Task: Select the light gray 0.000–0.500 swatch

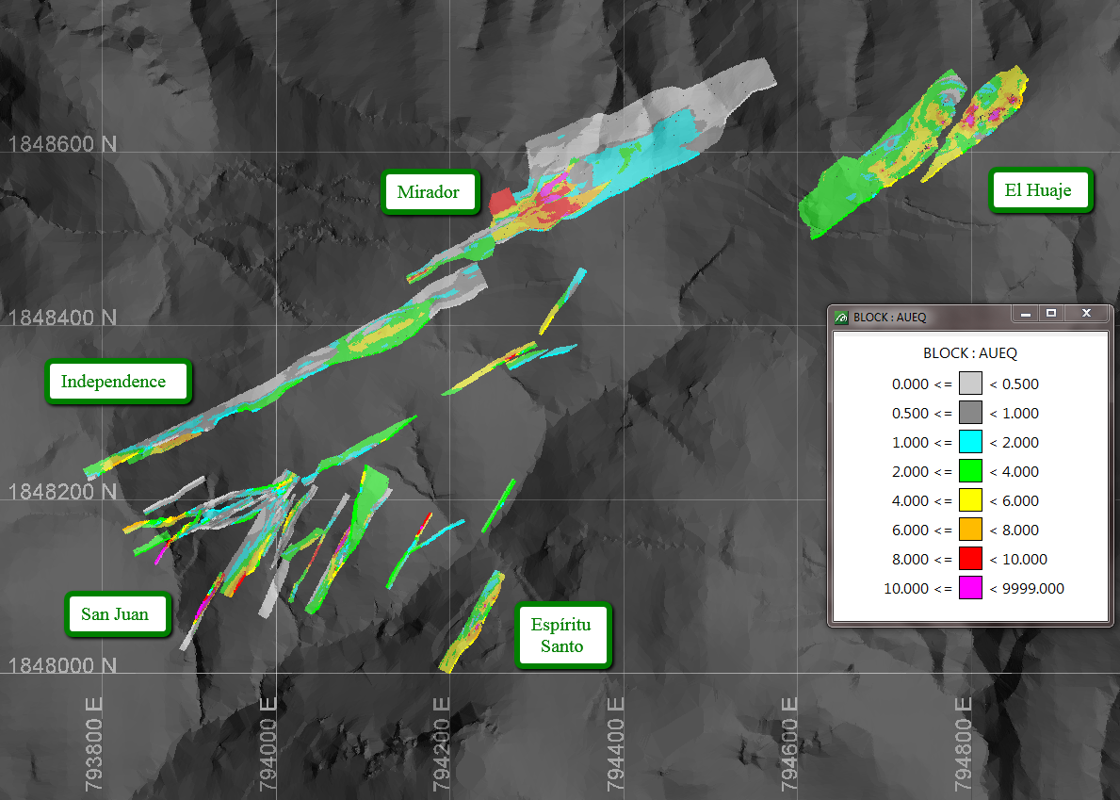Action: coord(970,384)
